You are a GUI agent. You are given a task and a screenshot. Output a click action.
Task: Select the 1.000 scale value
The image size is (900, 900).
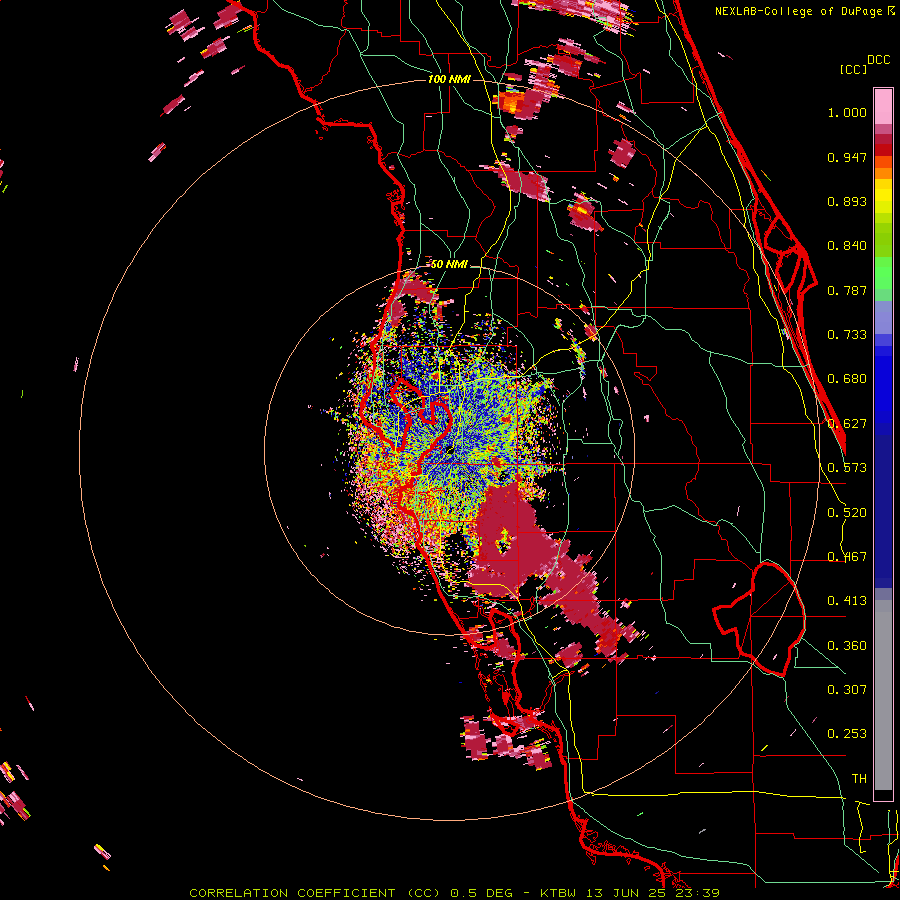pos(847,112)
